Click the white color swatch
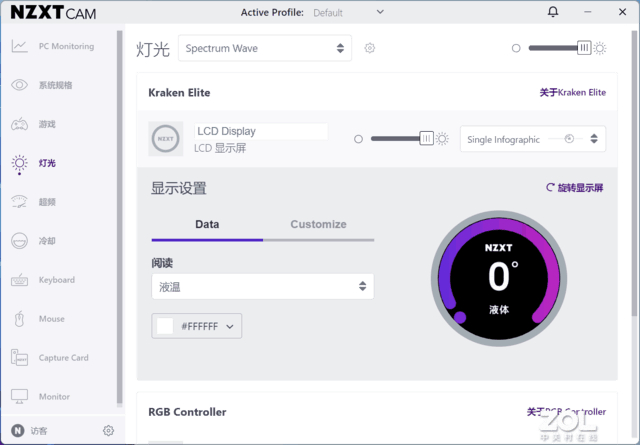 pyautogui.click(x=165, y=326)
